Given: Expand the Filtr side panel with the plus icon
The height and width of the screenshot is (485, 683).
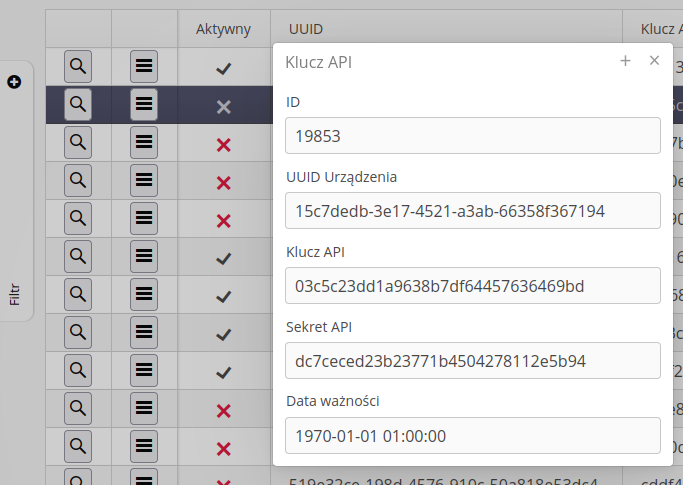Looking at the screenshot, I should click(14, 82).
